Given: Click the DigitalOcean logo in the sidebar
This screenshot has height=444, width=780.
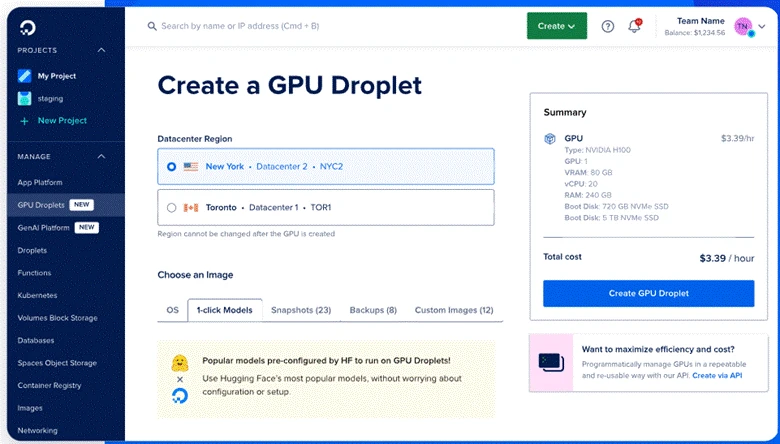Looking at the screenshot, I should tap(28, 27).
